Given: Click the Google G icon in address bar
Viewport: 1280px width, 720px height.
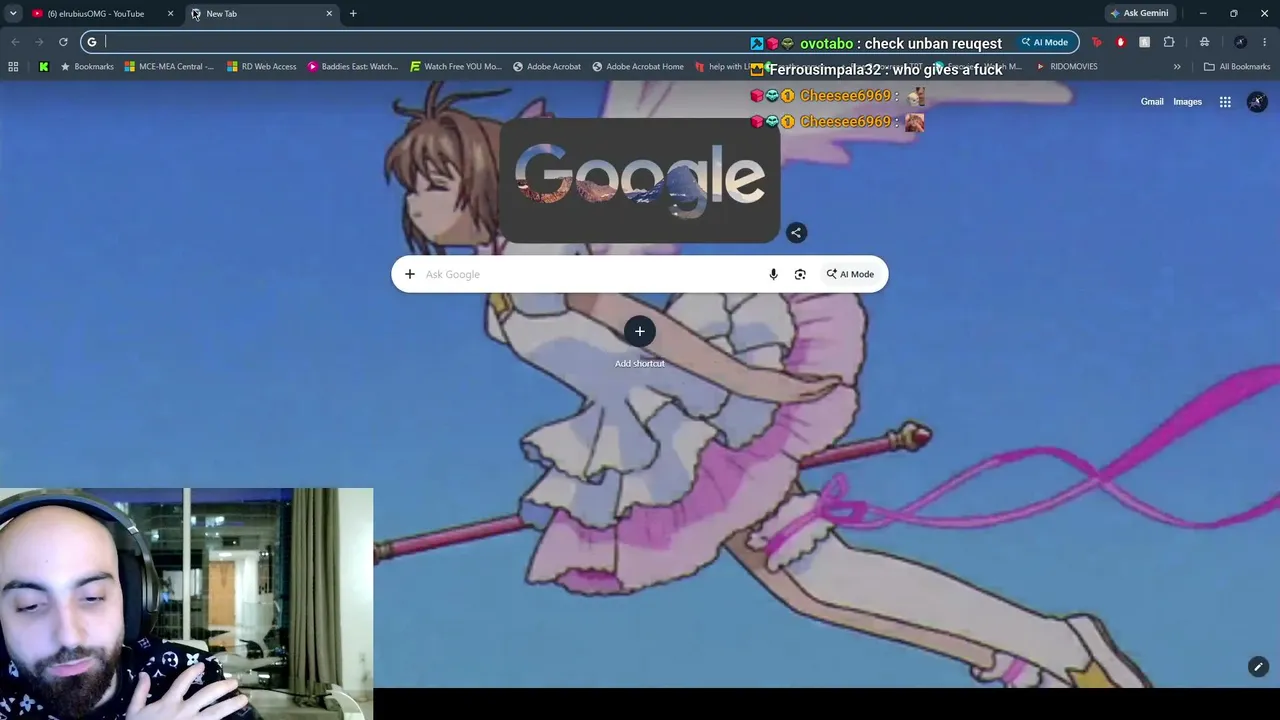Looking at the screenshot, I should (92, 42).
